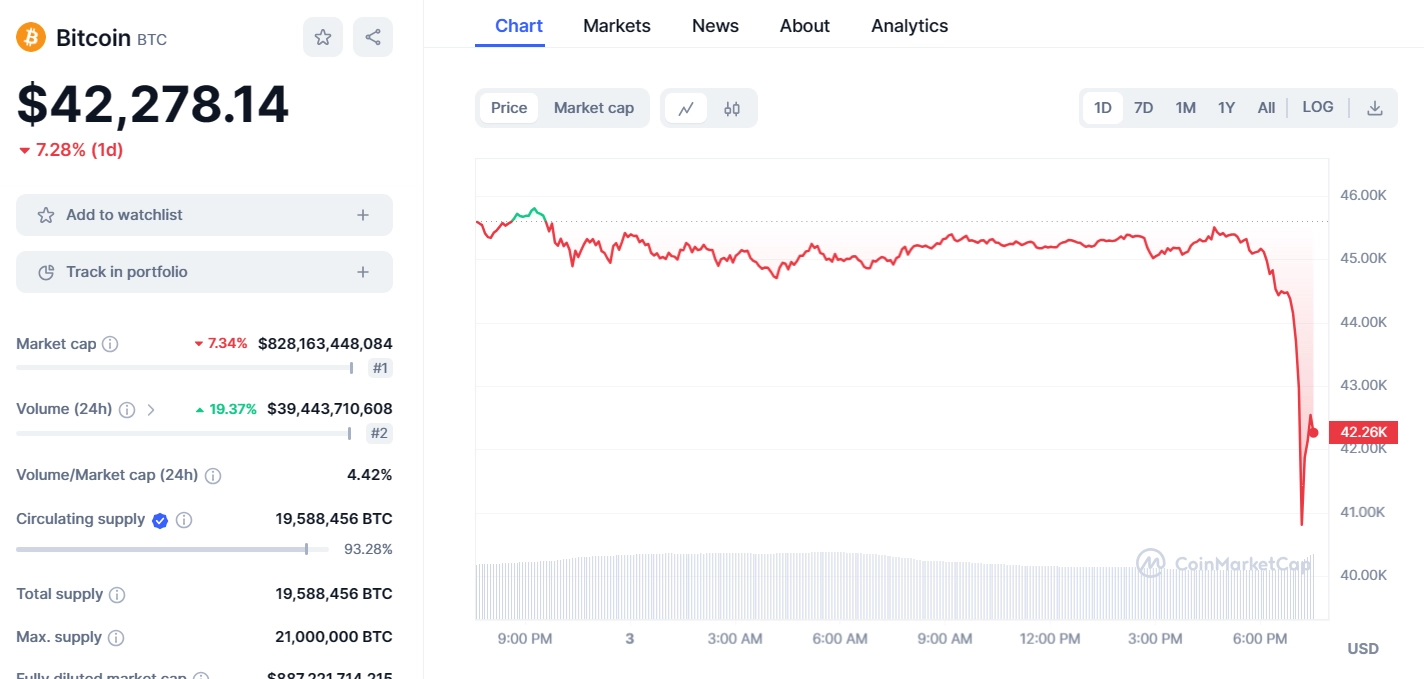Switch to line chart view icon
This screenshot has width=1424, height=679.
(x=686, y=108)
